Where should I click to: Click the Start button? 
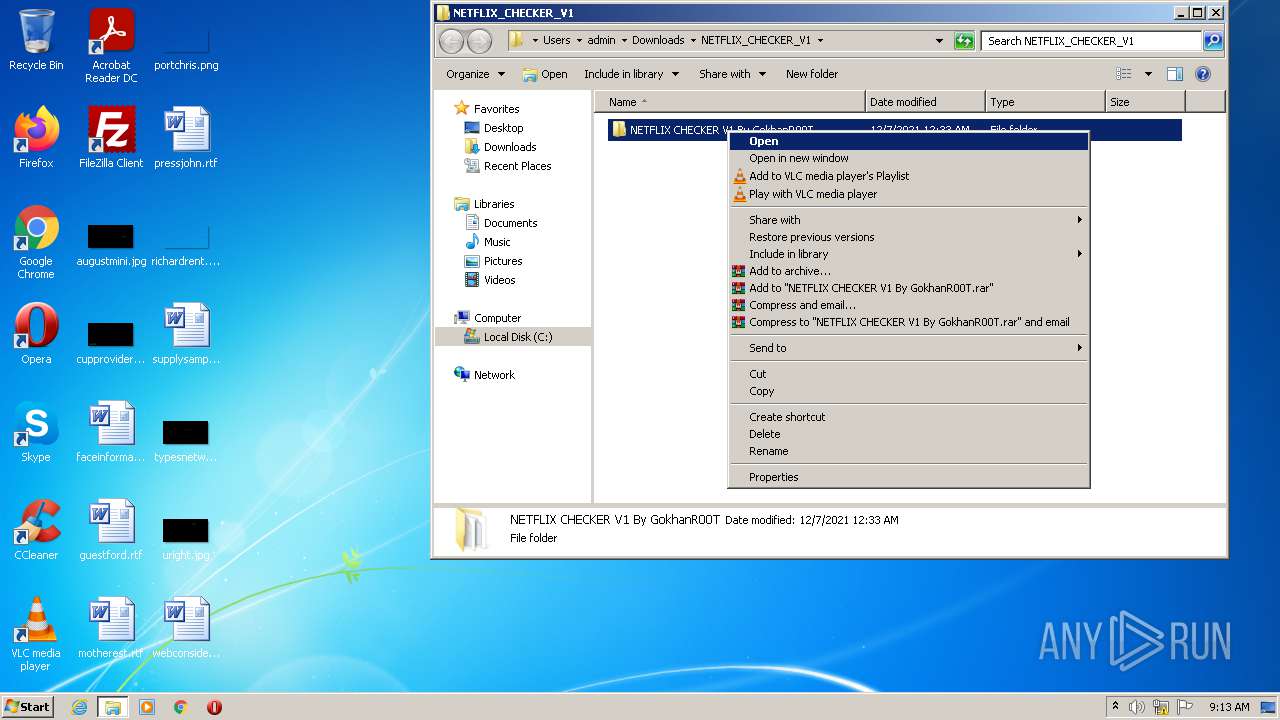pos(28,707)
